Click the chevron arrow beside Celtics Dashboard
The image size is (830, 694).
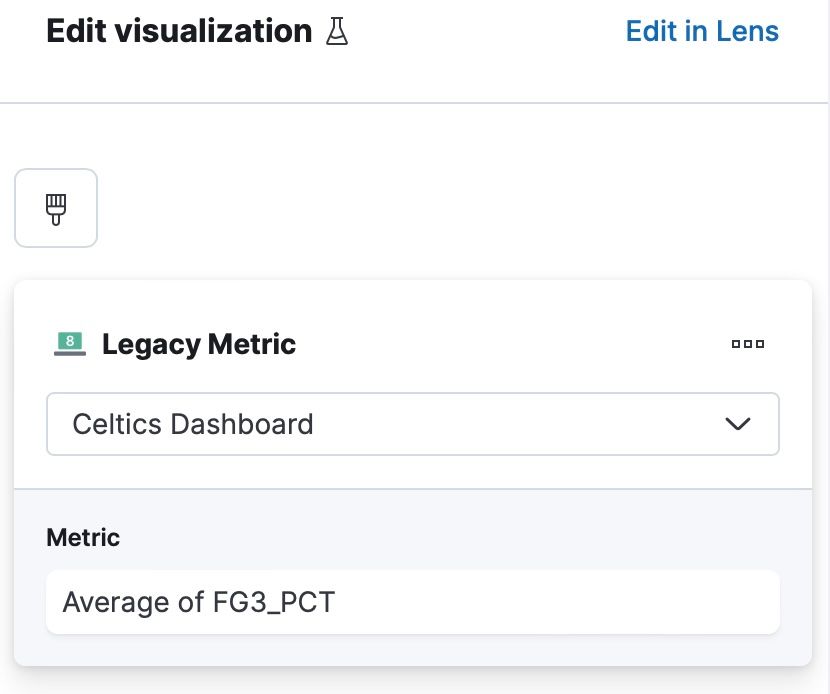737,424
